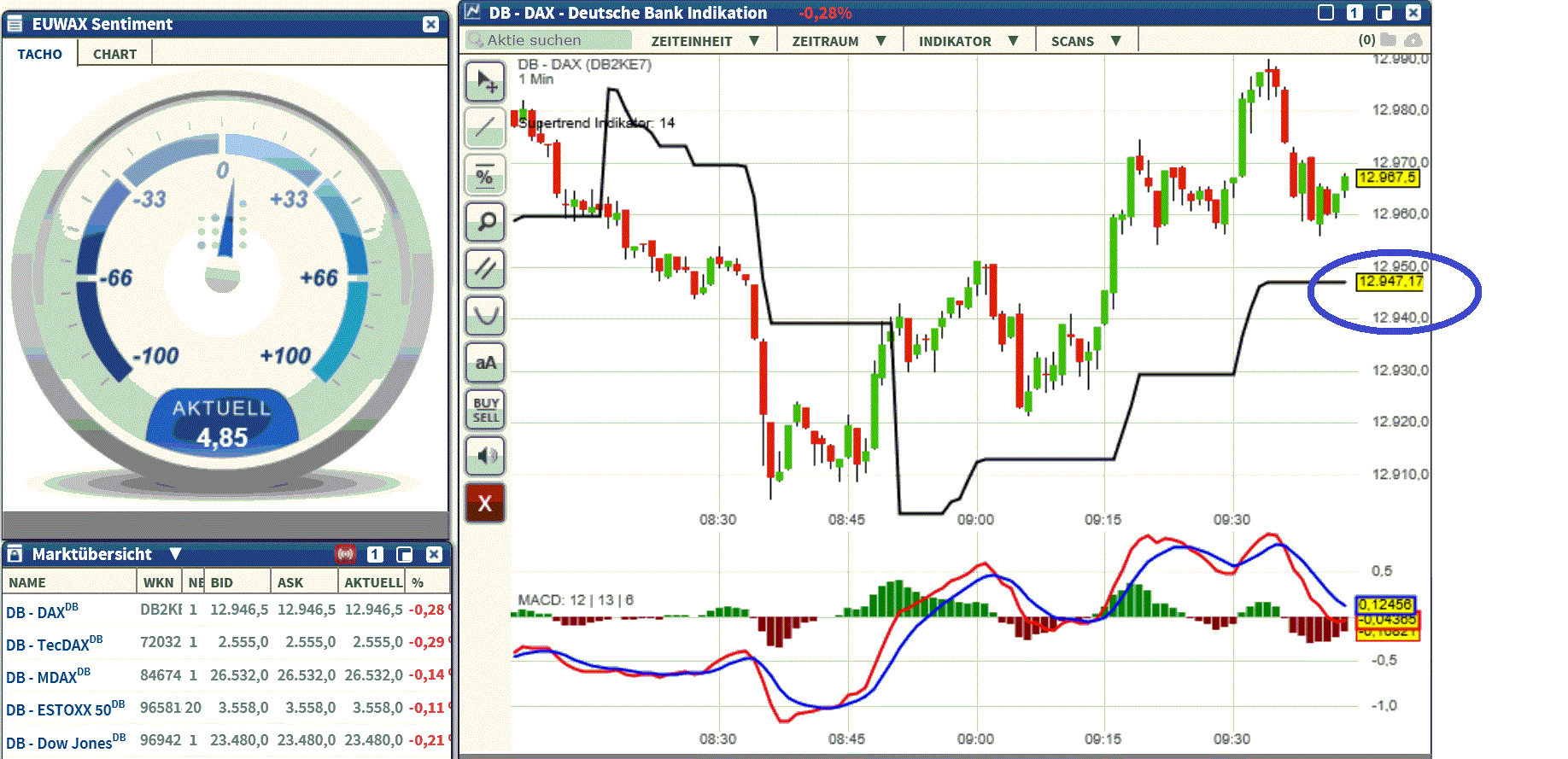The image size is (1568, 759).
Task: Select the curve arc drawing tool
Action: pyautogui.click(x=485, y=315)
